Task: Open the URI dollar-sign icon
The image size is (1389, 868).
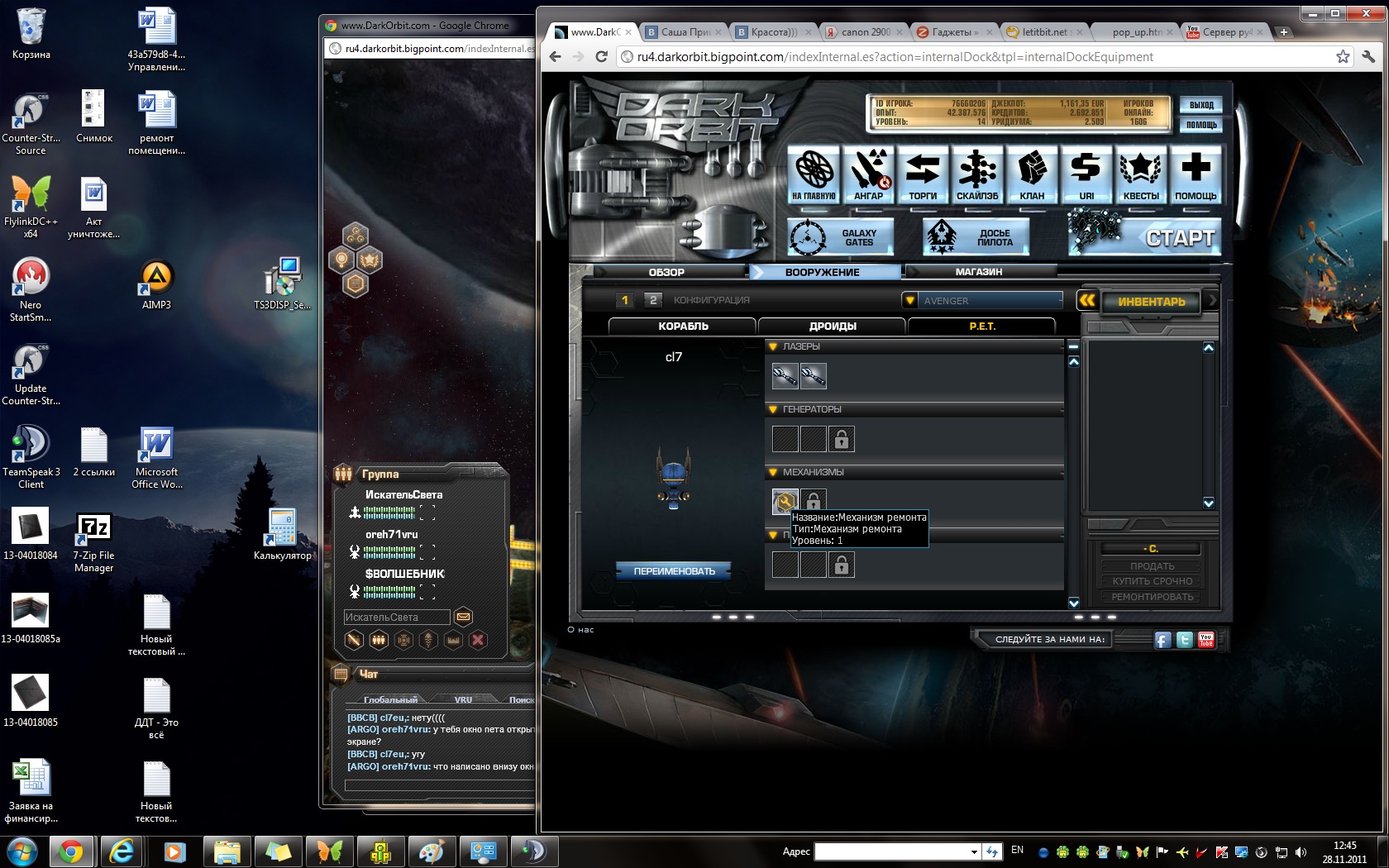Action: coord(1086,174)
